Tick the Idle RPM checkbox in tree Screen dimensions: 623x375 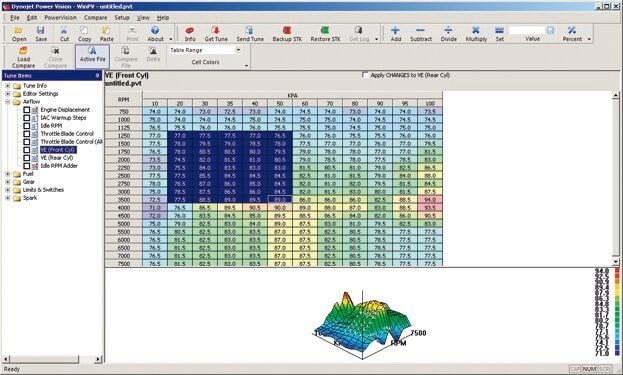click(x=26, y=126)
